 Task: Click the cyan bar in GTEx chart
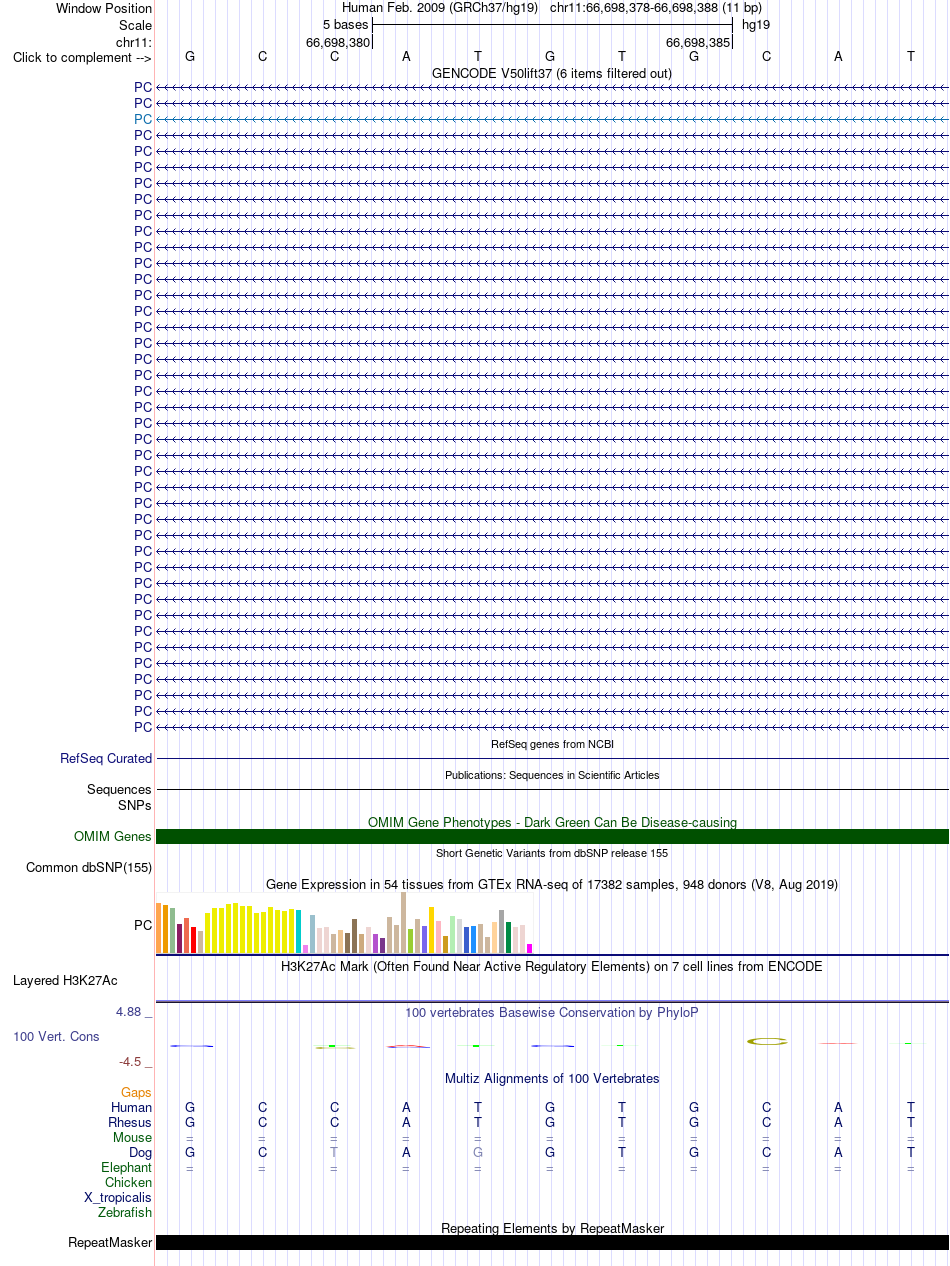[x=299, y=931]
